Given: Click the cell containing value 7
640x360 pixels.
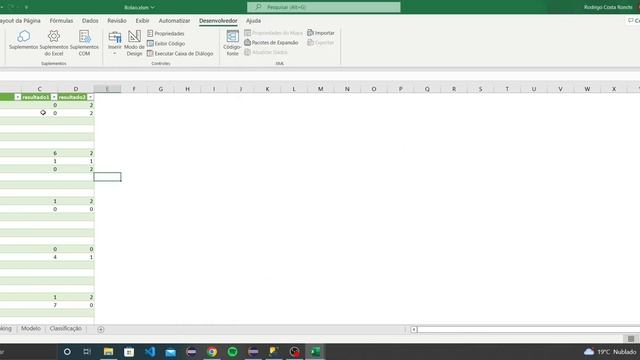Looking at the screenshot, I should click(x=40, y=305).
